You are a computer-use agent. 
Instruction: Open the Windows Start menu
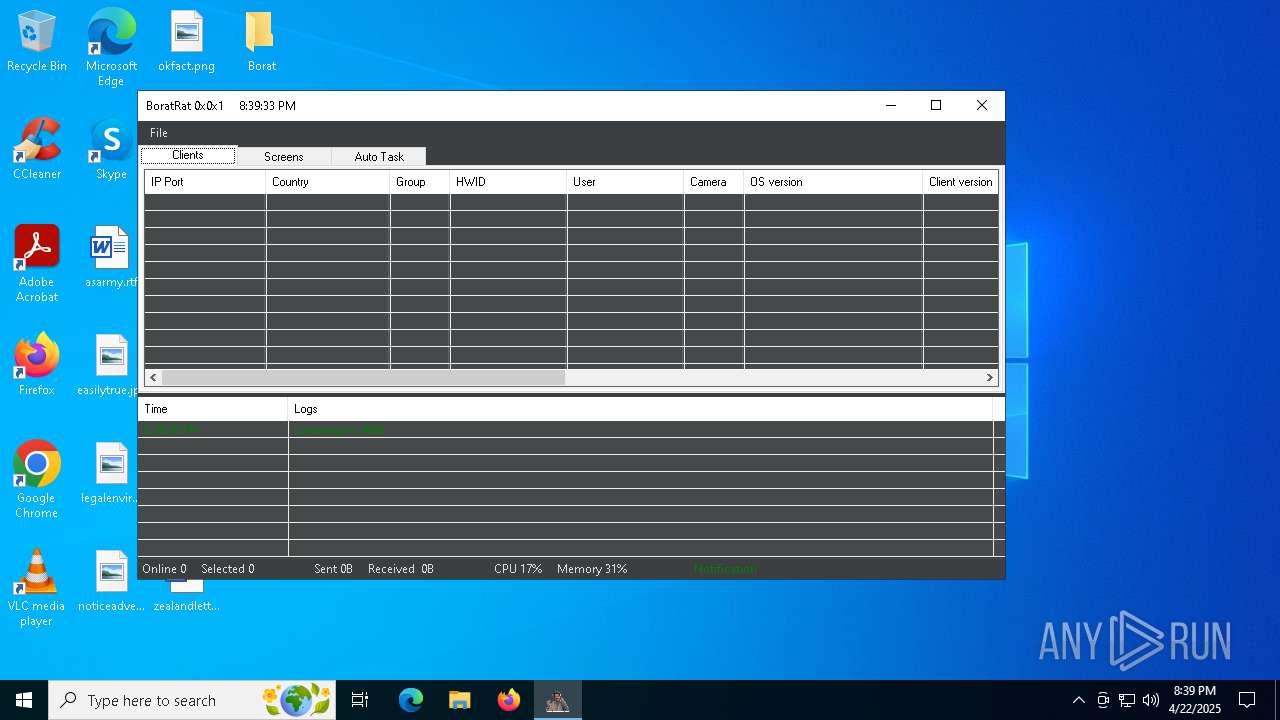(24, 700)
